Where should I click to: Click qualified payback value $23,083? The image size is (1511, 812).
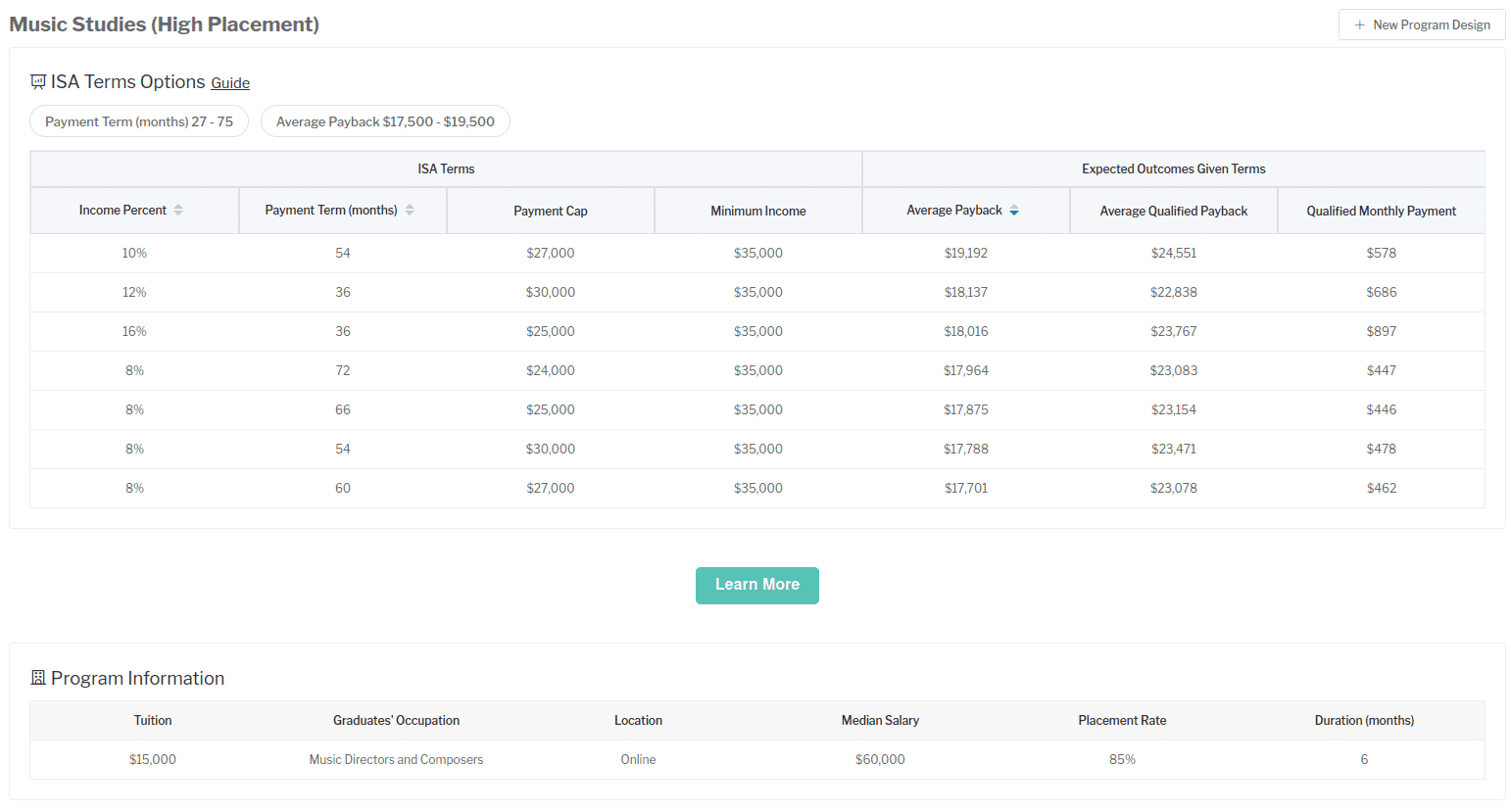point(1174,370)
